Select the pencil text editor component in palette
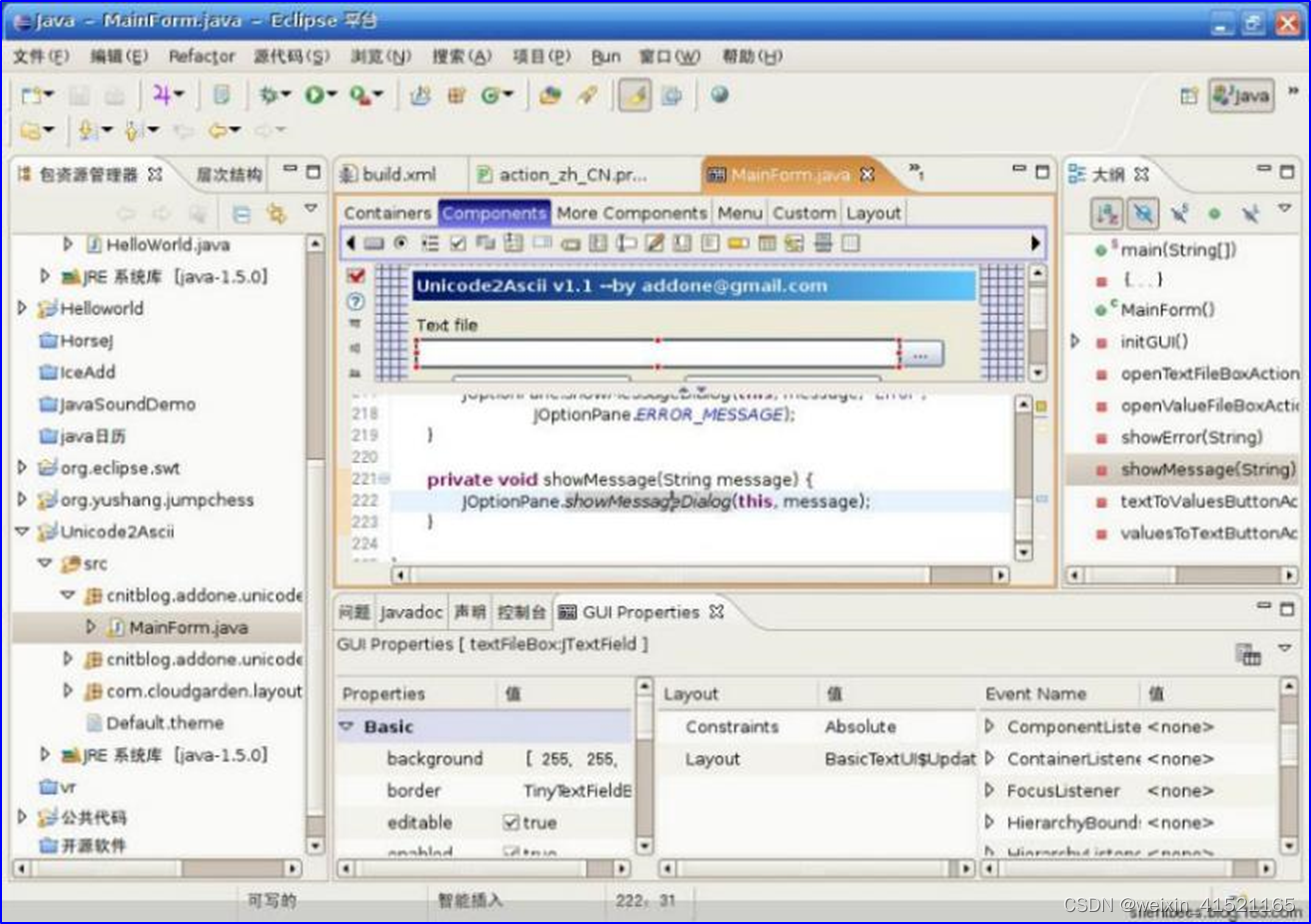The image size is (1311, 924). (655, 243)
